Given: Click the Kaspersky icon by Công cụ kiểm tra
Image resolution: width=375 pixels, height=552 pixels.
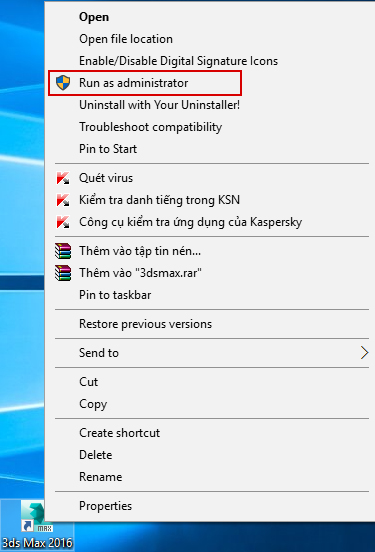Looking at the screenshot, I should 63,222.
